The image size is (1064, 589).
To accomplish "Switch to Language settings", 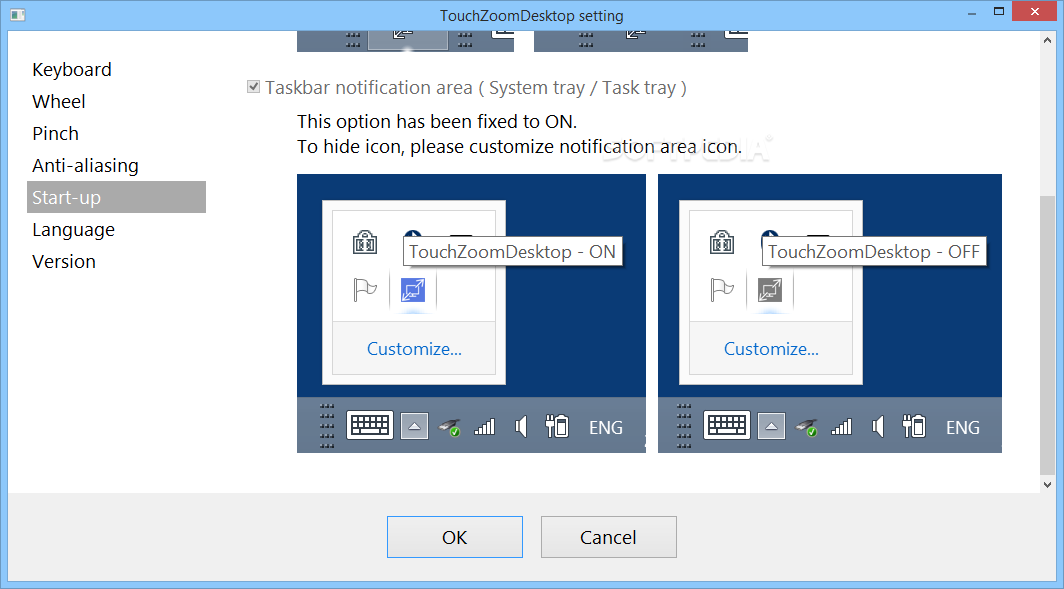I will (x=73, y=229).
